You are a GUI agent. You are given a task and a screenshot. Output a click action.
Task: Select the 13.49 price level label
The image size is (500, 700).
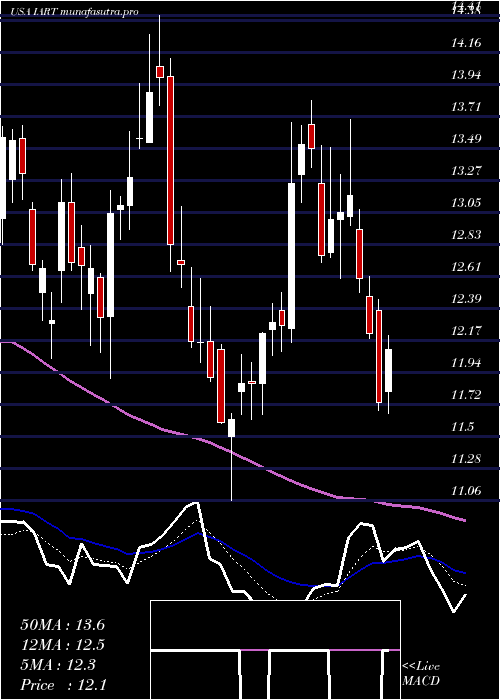pos(466,139)
